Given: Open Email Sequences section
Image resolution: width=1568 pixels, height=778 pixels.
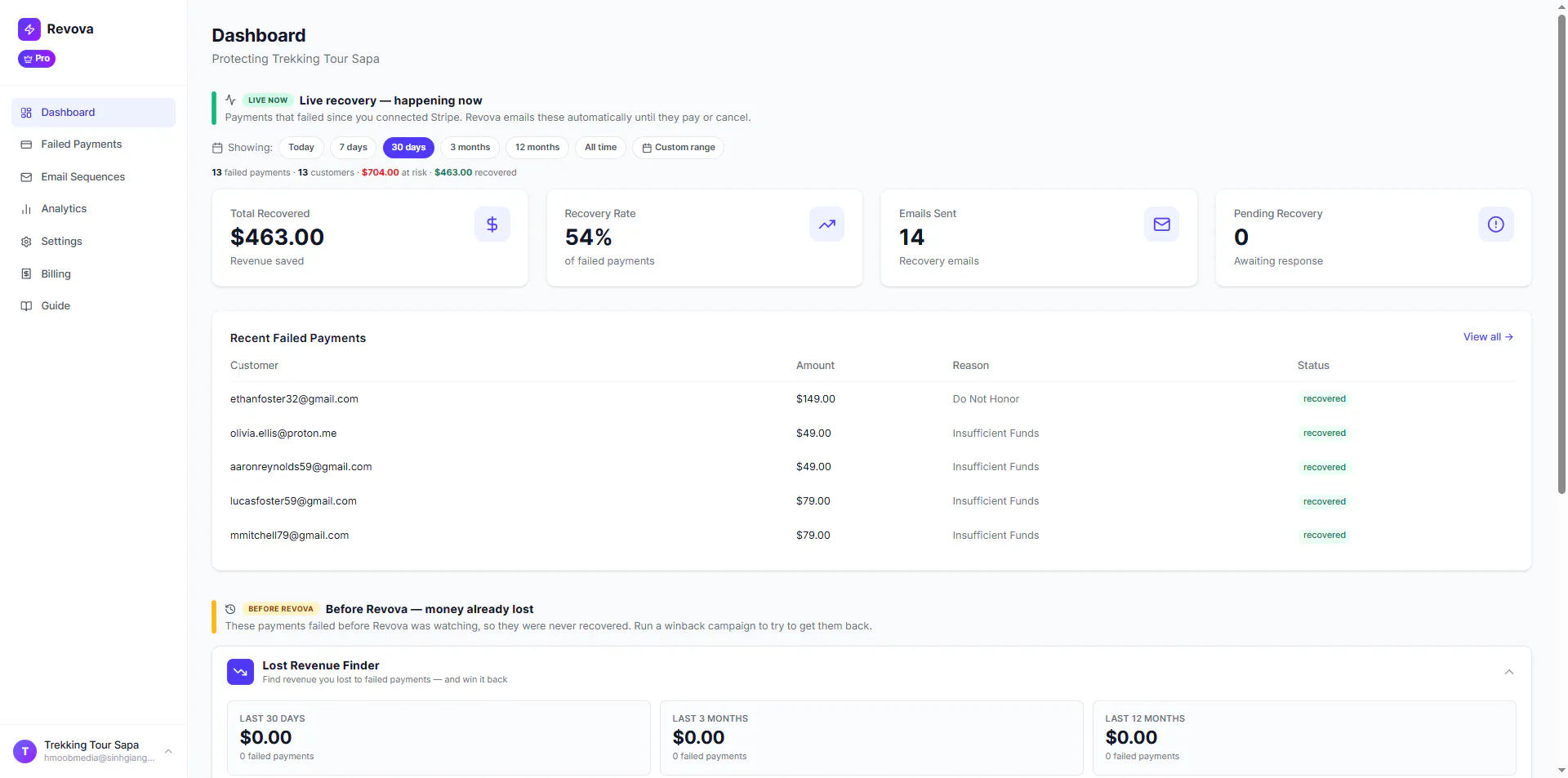Looking at the screenshot, I should pyautogui.click(x=93, y=177).
